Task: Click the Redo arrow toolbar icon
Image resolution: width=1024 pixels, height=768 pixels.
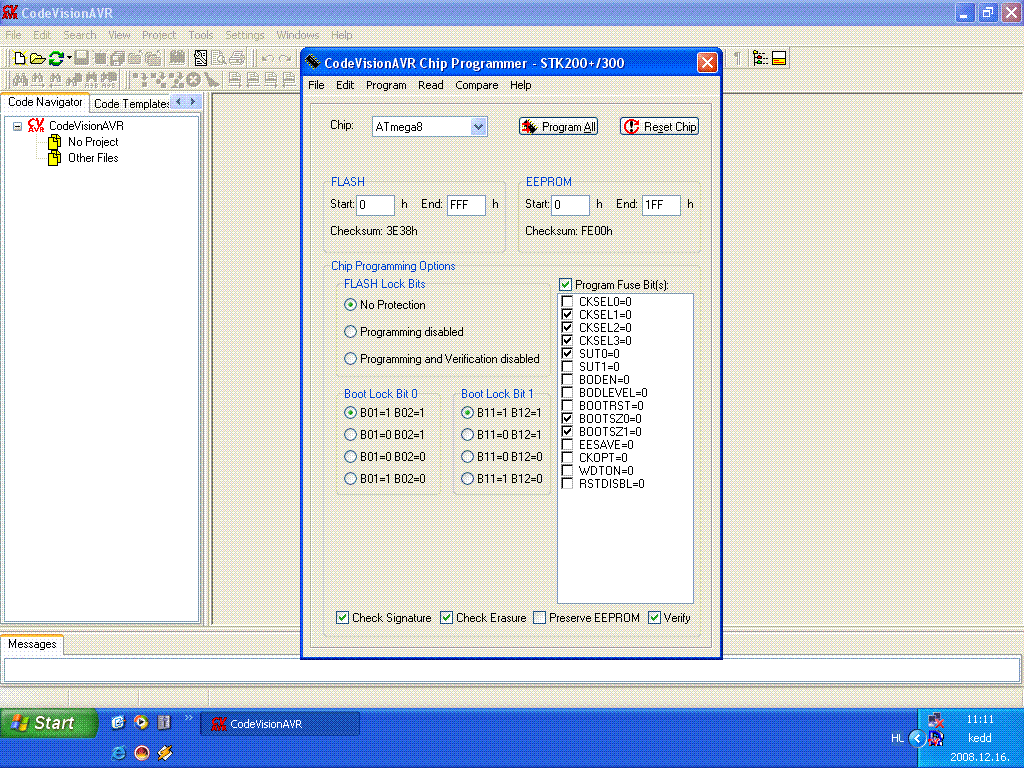Action: [x=285, y=58]
